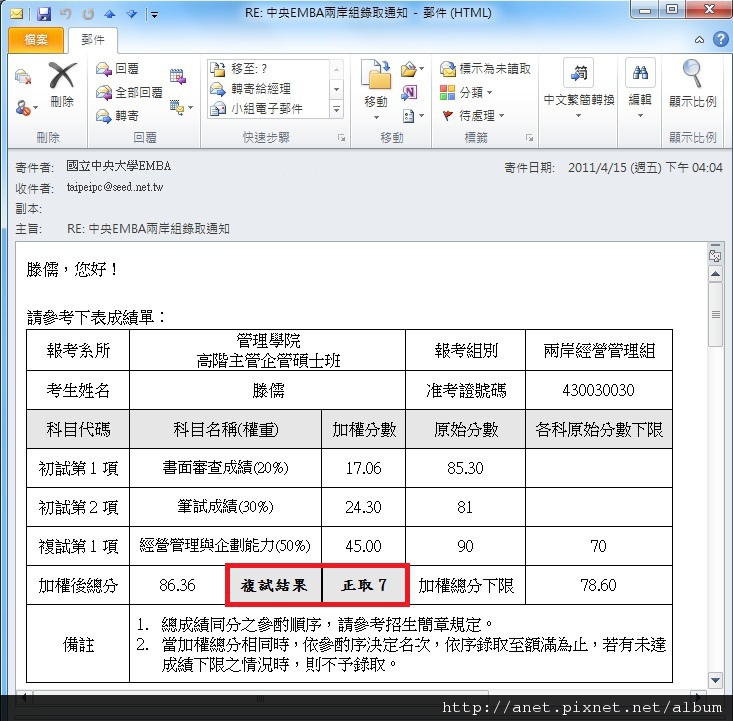
Task: Open the Actions dropdown icon
Action: coord(412,115)
